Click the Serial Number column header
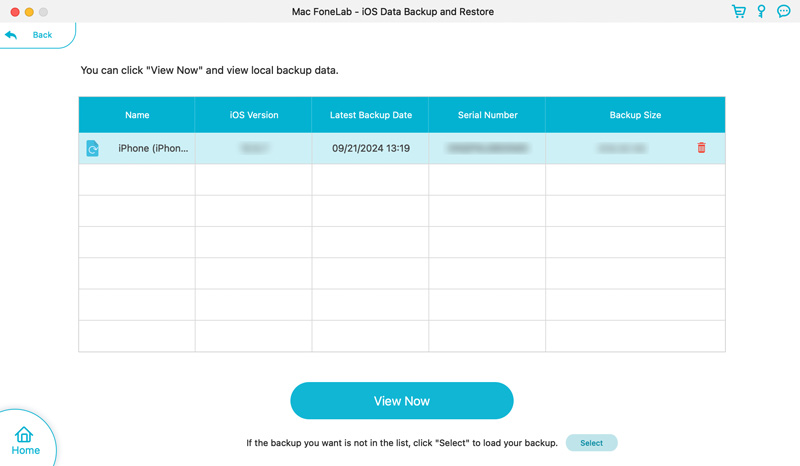This screenshot has width=800, height=466. pyautogui.click(x=487, y=115)
